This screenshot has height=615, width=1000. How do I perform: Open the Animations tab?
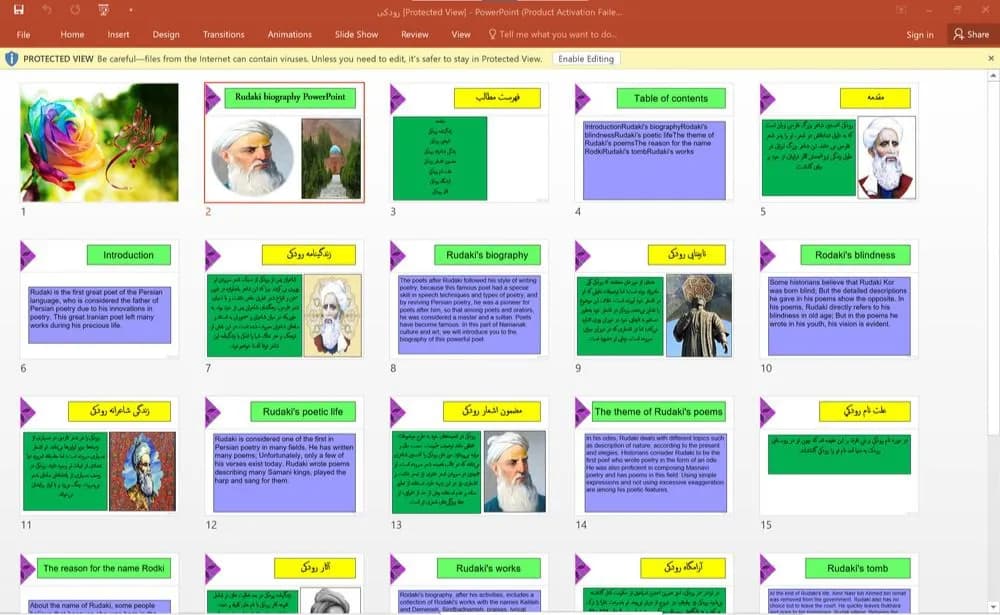coord(290,34)
